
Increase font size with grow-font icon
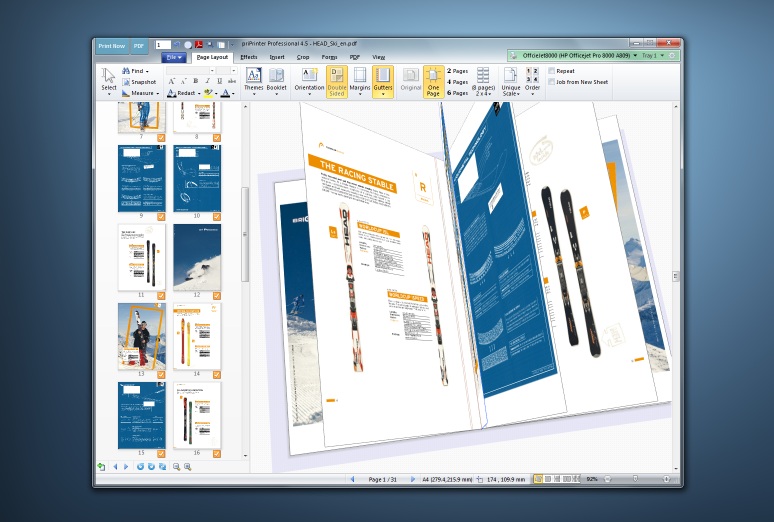coord(172,81)
